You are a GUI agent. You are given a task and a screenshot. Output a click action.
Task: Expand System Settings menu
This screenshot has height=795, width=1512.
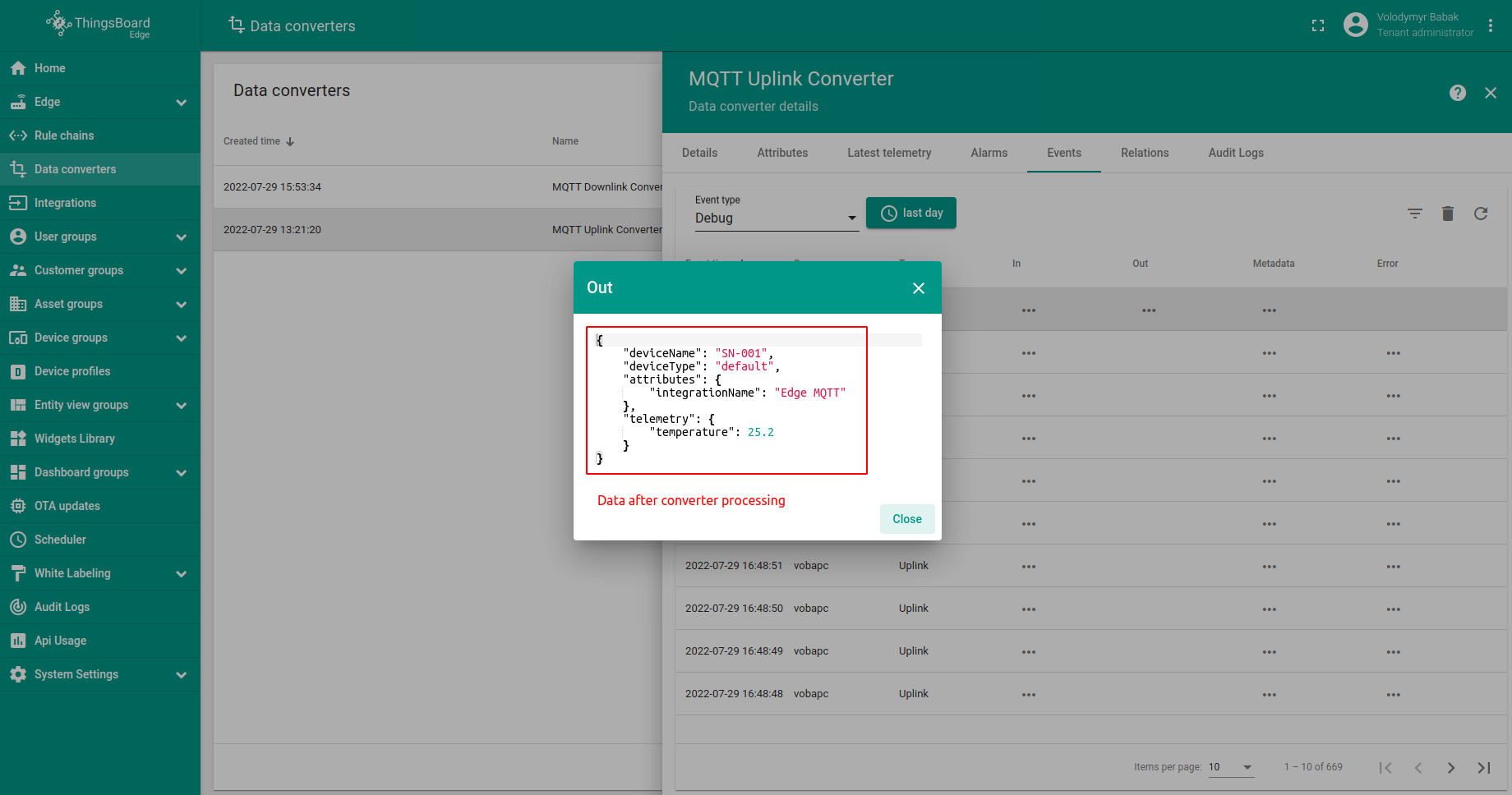[182, 675]
